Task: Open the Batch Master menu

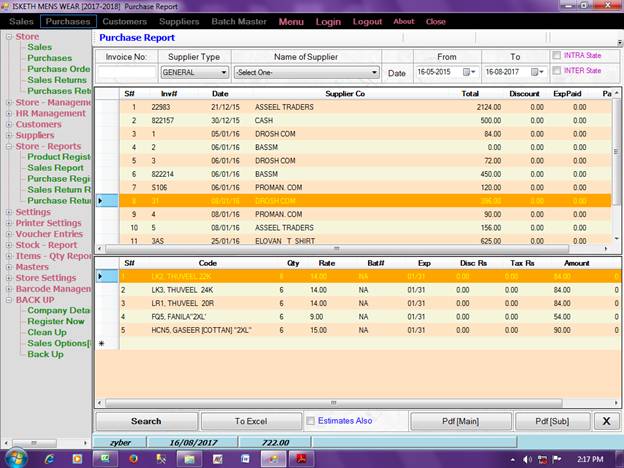Action: point(238,21)
